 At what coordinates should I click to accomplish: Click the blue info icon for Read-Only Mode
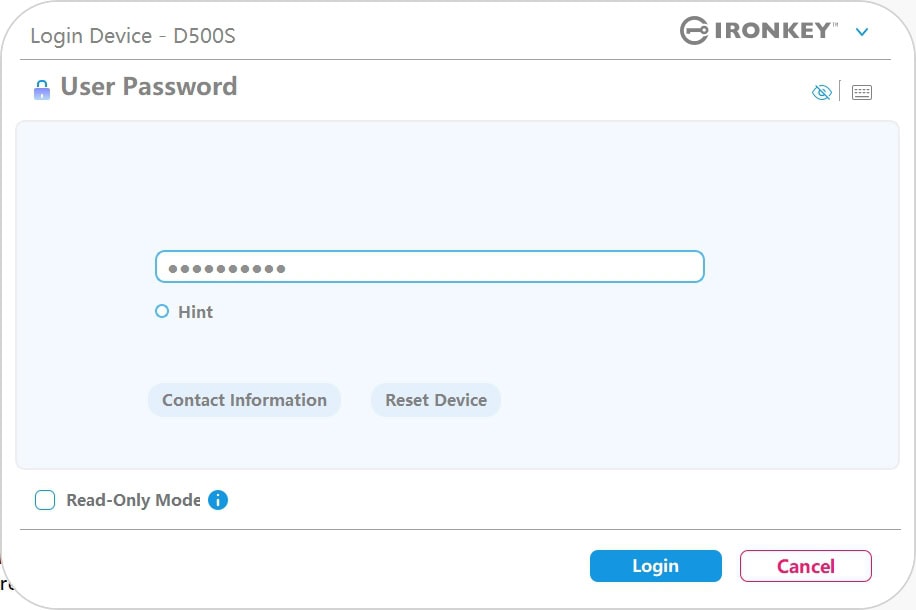(x=218, y=500)
